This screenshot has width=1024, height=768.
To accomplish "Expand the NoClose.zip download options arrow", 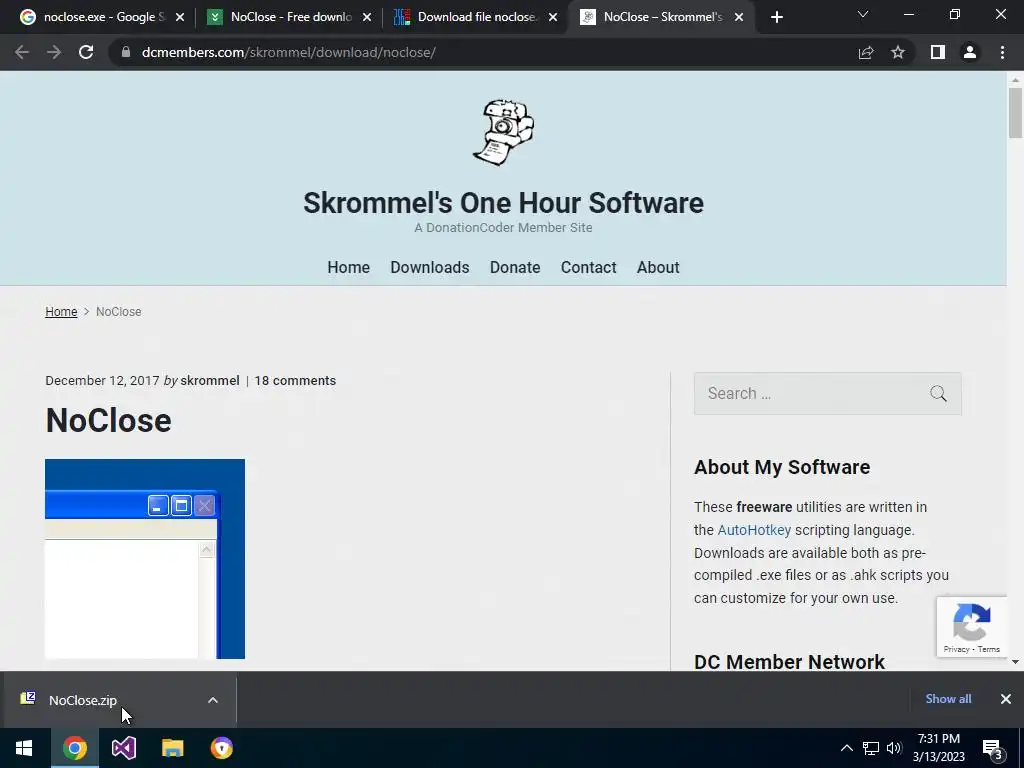I will [212, 700].
